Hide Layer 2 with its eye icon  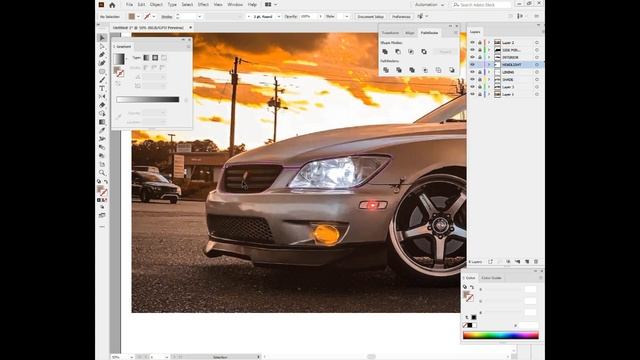(472, 42)
